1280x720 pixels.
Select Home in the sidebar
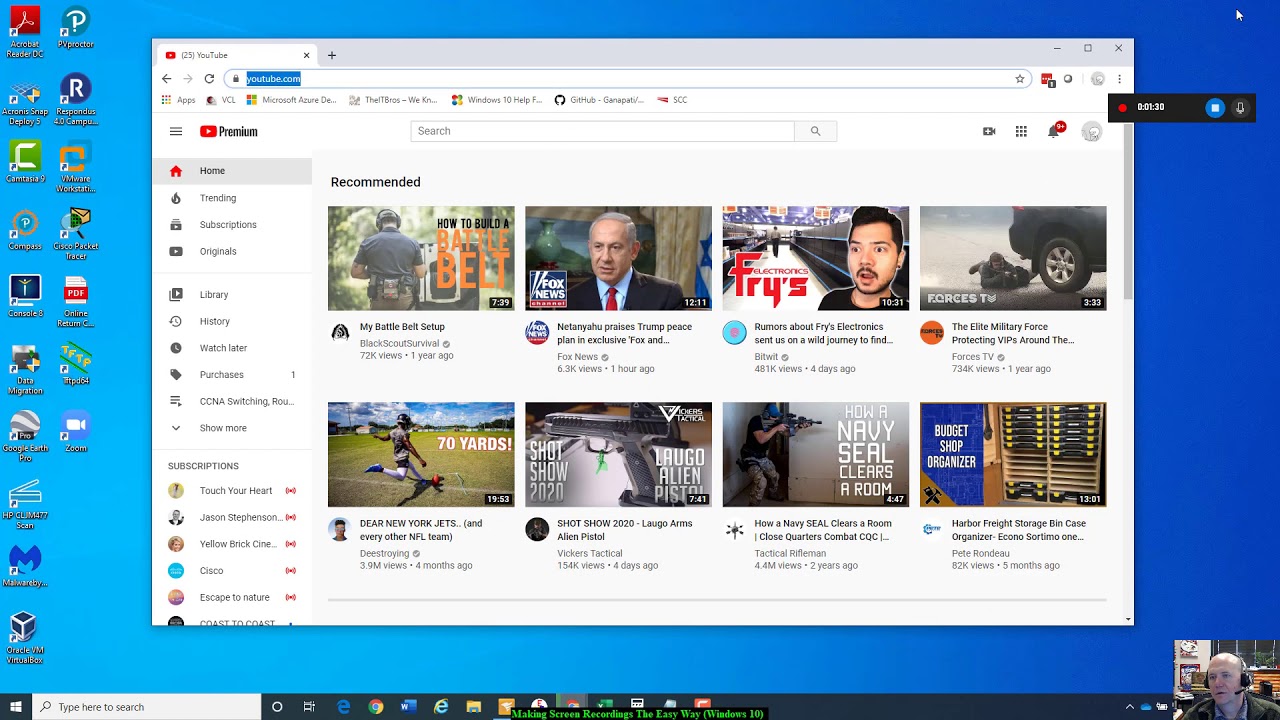coord(232,171)
